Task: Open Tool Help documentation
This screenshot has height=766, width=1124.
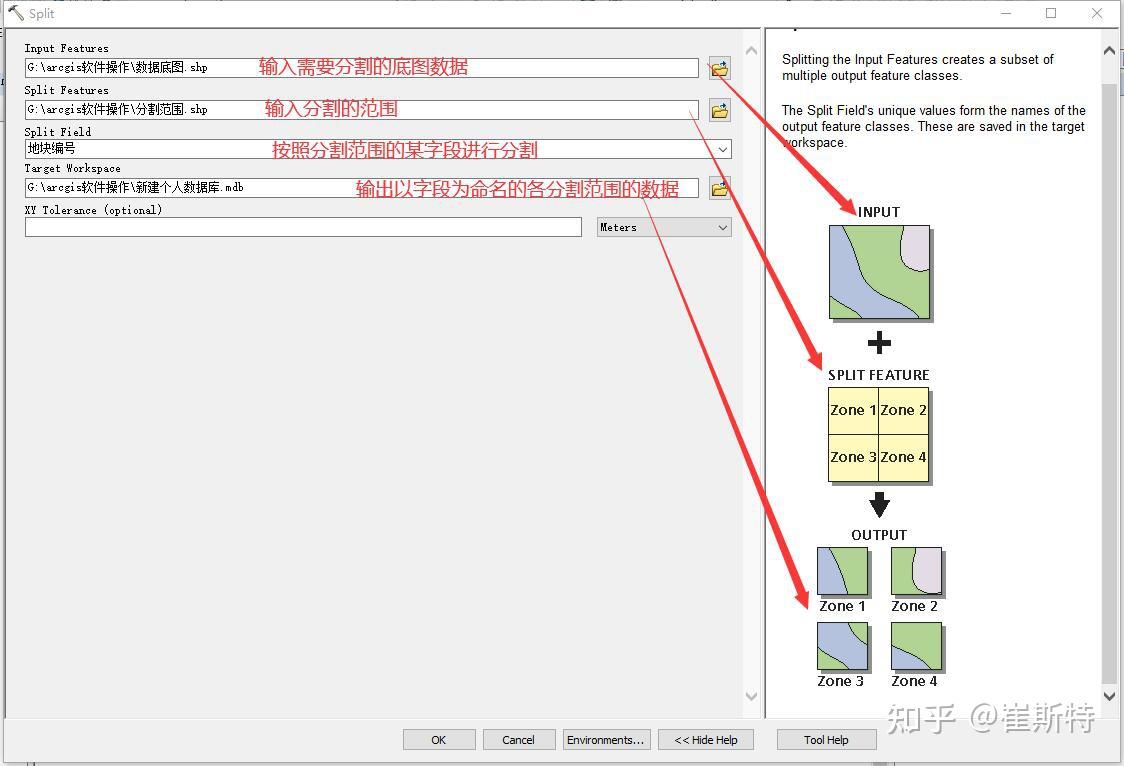Action: [826, 739]
